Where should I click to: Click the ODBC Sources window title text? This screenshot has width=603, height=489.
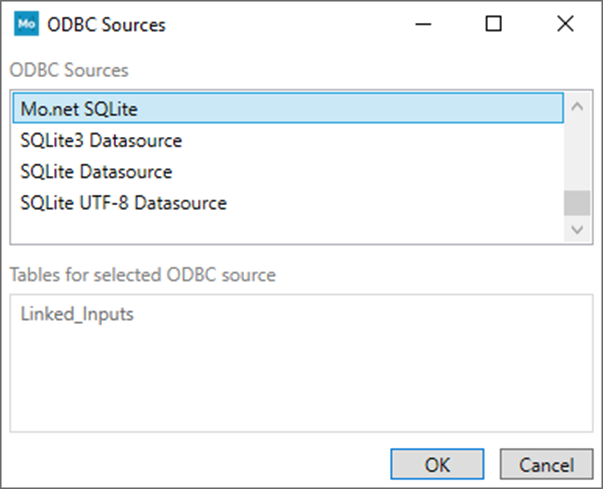pyautogui.click(x=107, y=25)
